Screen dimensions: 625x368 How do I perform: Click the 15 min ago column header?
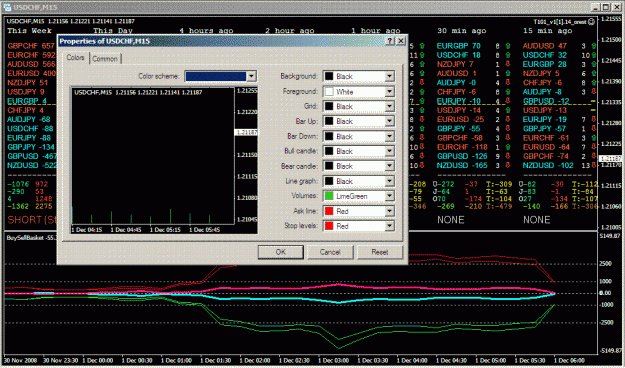point(548,31)
